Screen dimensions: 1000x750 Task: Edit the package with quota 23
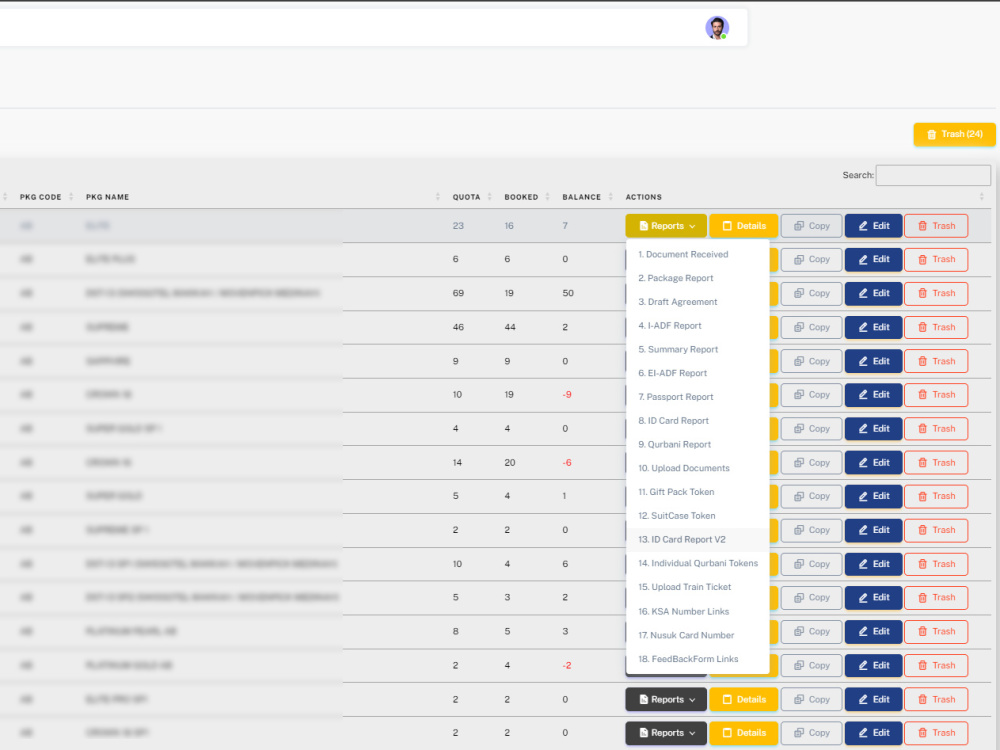click(873, 226)
